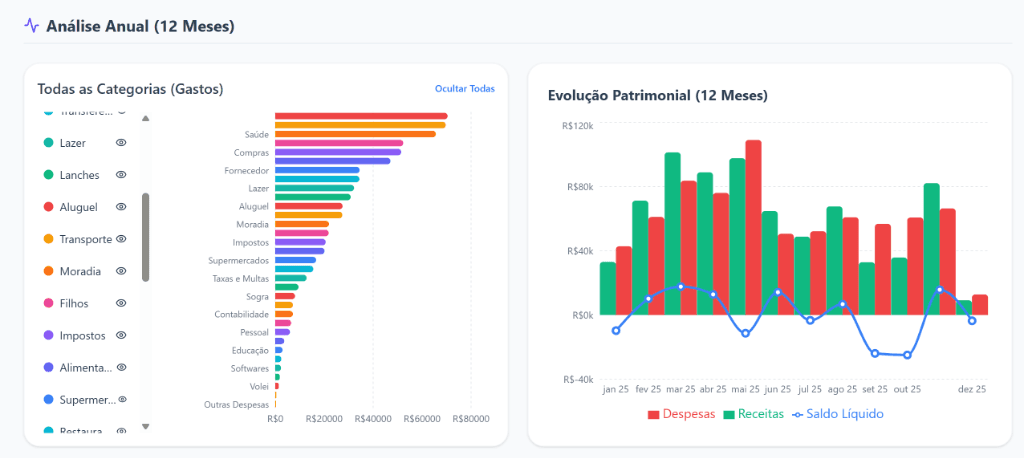This screenshot has width=1024, height=458.
Task: Click the pulse icon beside Análise Anual
Action: (x=33, y=26)
